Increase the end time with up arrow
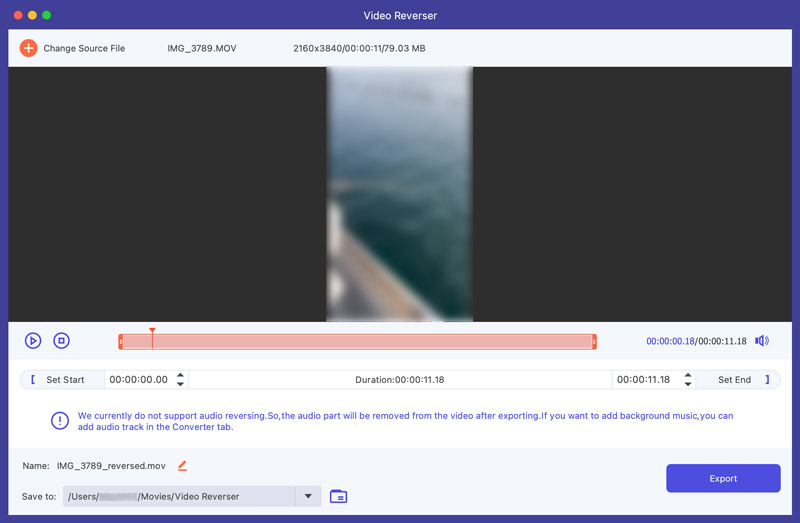This screenshot has width=800, height=523. pyautogui.click(x=686, y=376)
